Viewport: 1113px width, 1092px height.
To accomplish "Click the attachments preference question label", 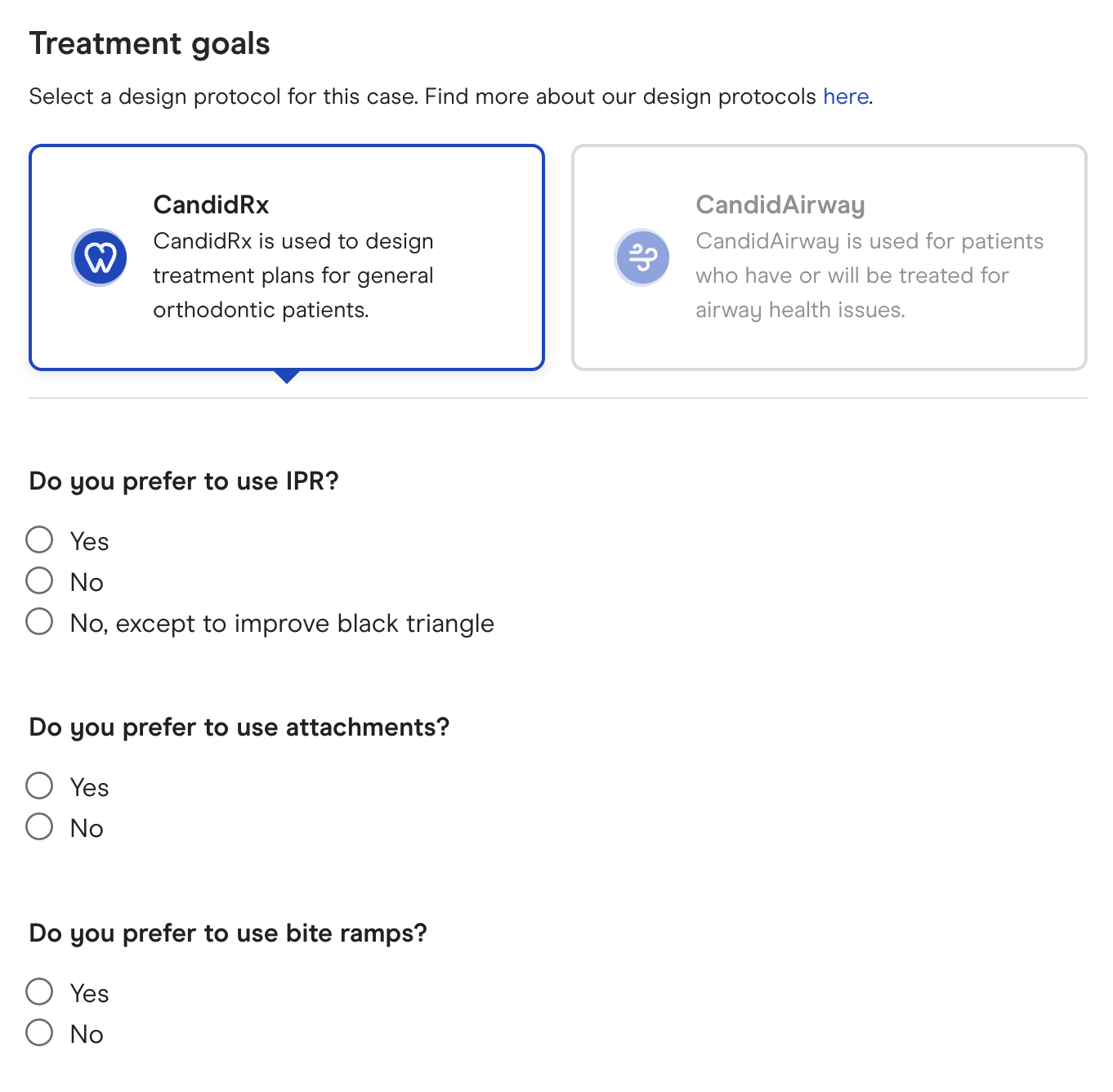I will [239, 727].
